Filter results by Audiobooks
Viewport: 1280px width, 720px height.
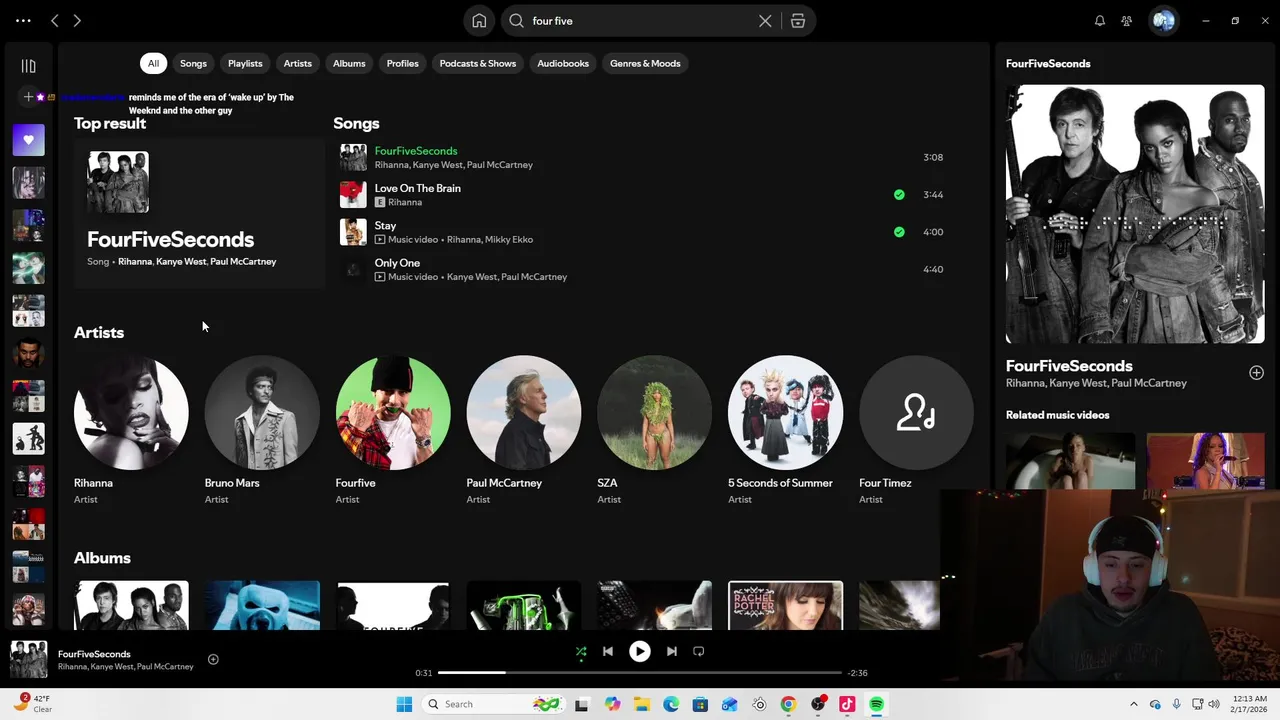pyautogui.click(x=563, y=63)
